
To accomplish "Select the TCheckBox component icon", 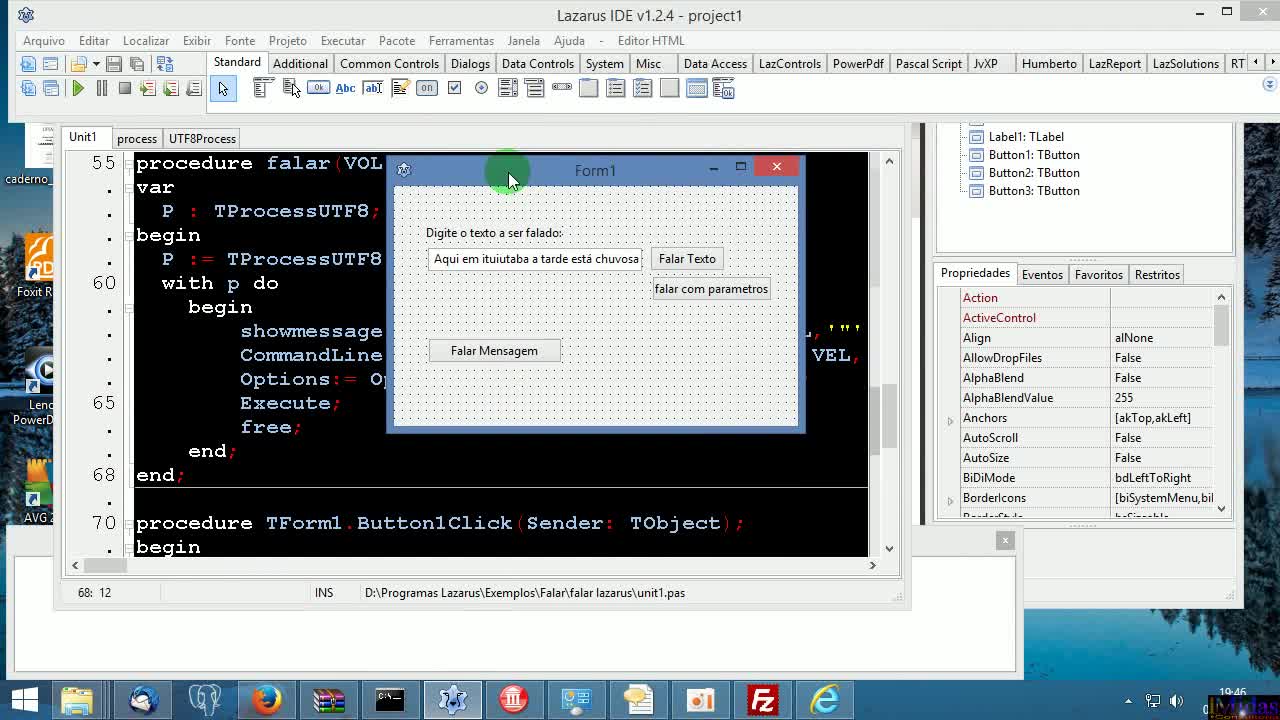I will (x=454, y=88).
